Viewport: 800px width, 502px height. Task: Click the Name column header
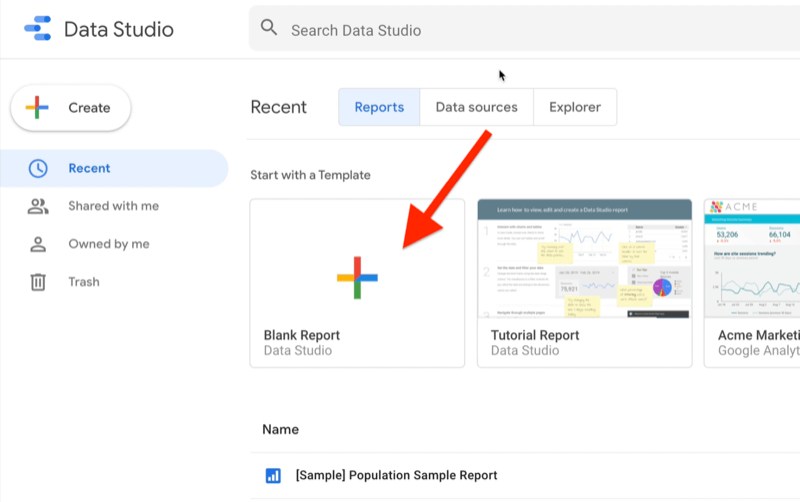tap(280, 430)
